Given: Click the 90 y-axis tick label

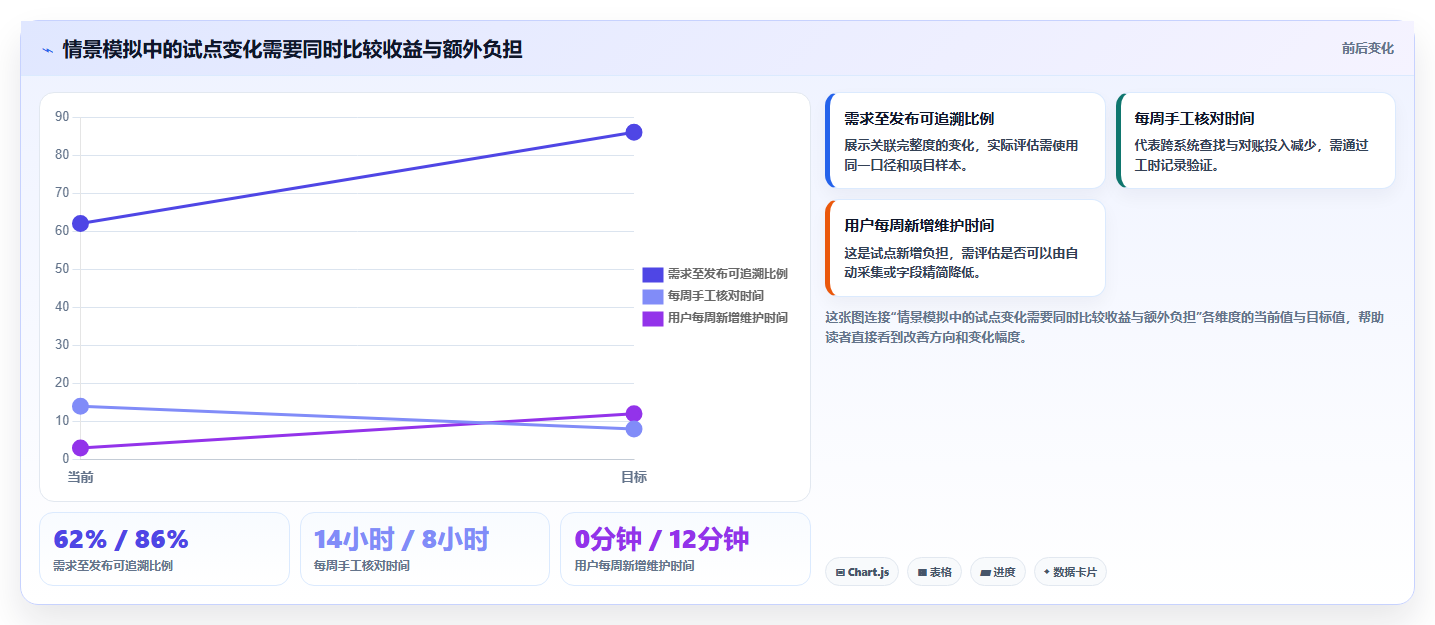Looking at the screenshot, I should (x=62, y=117).
